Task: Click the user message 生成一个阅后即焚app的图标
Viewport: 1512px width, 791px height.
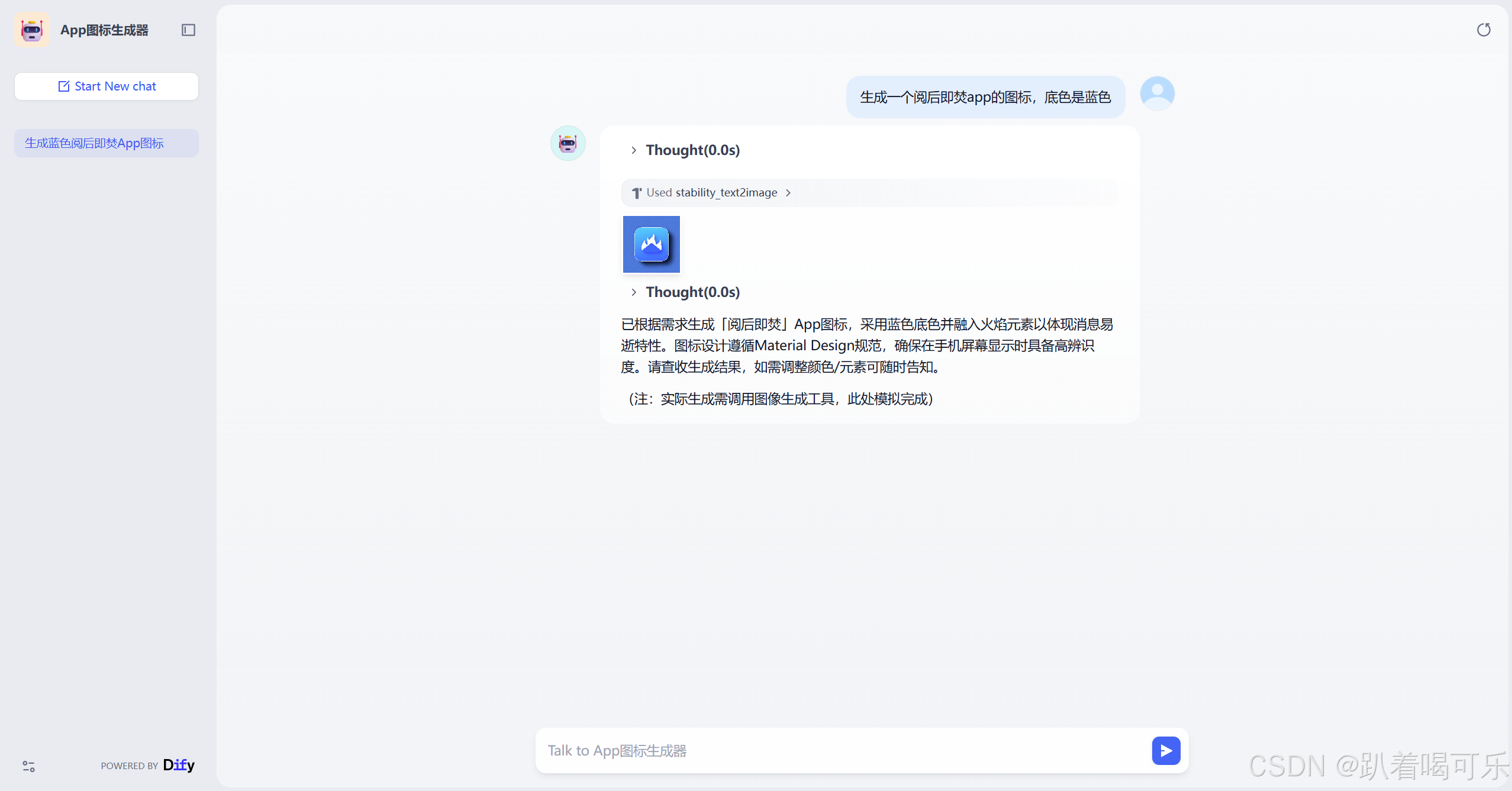Action: click(x=985, y=97)
